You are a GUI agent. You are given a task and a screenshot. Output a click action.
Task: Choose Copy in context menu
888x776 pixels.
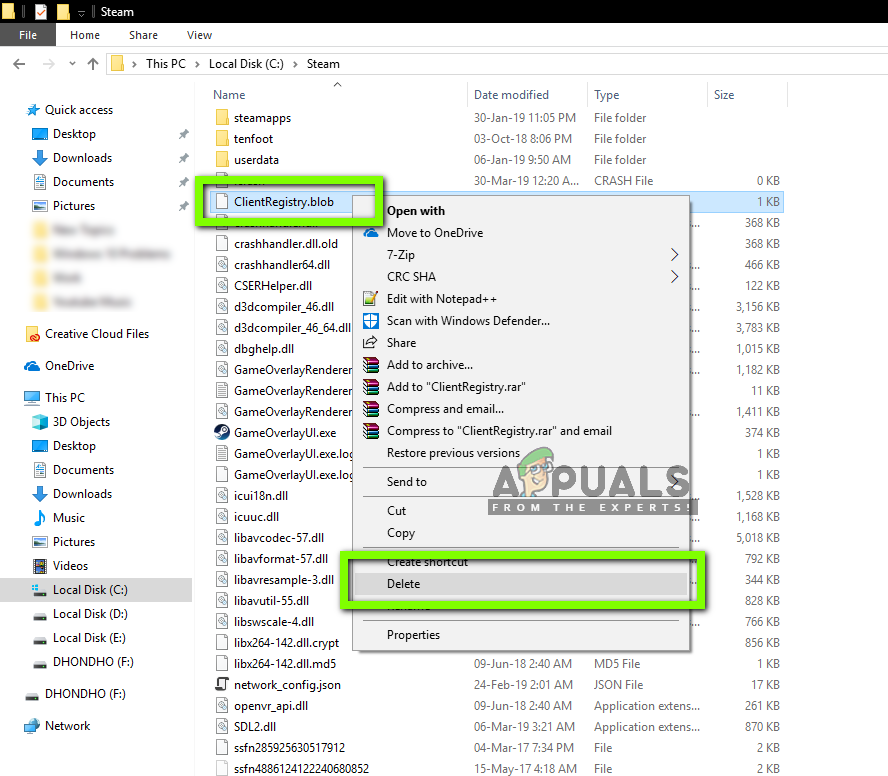click(401, 533)
